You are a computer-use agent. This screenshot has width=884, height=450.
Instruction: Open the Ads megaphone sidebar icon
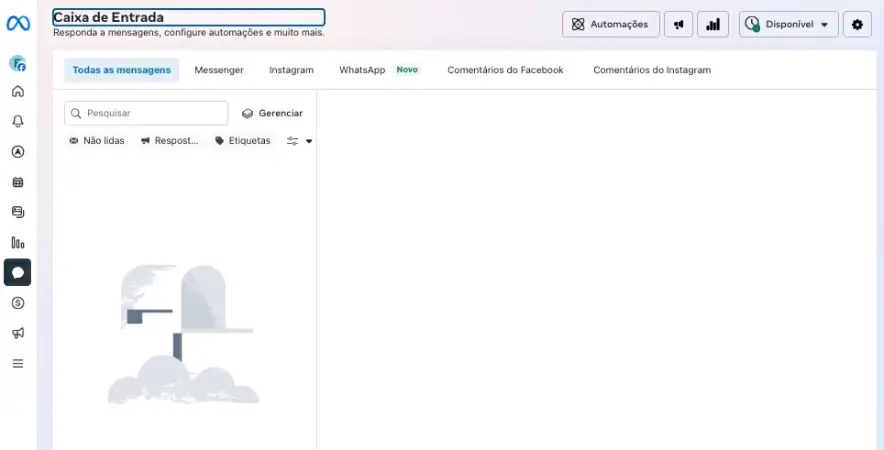coord(18,333)
